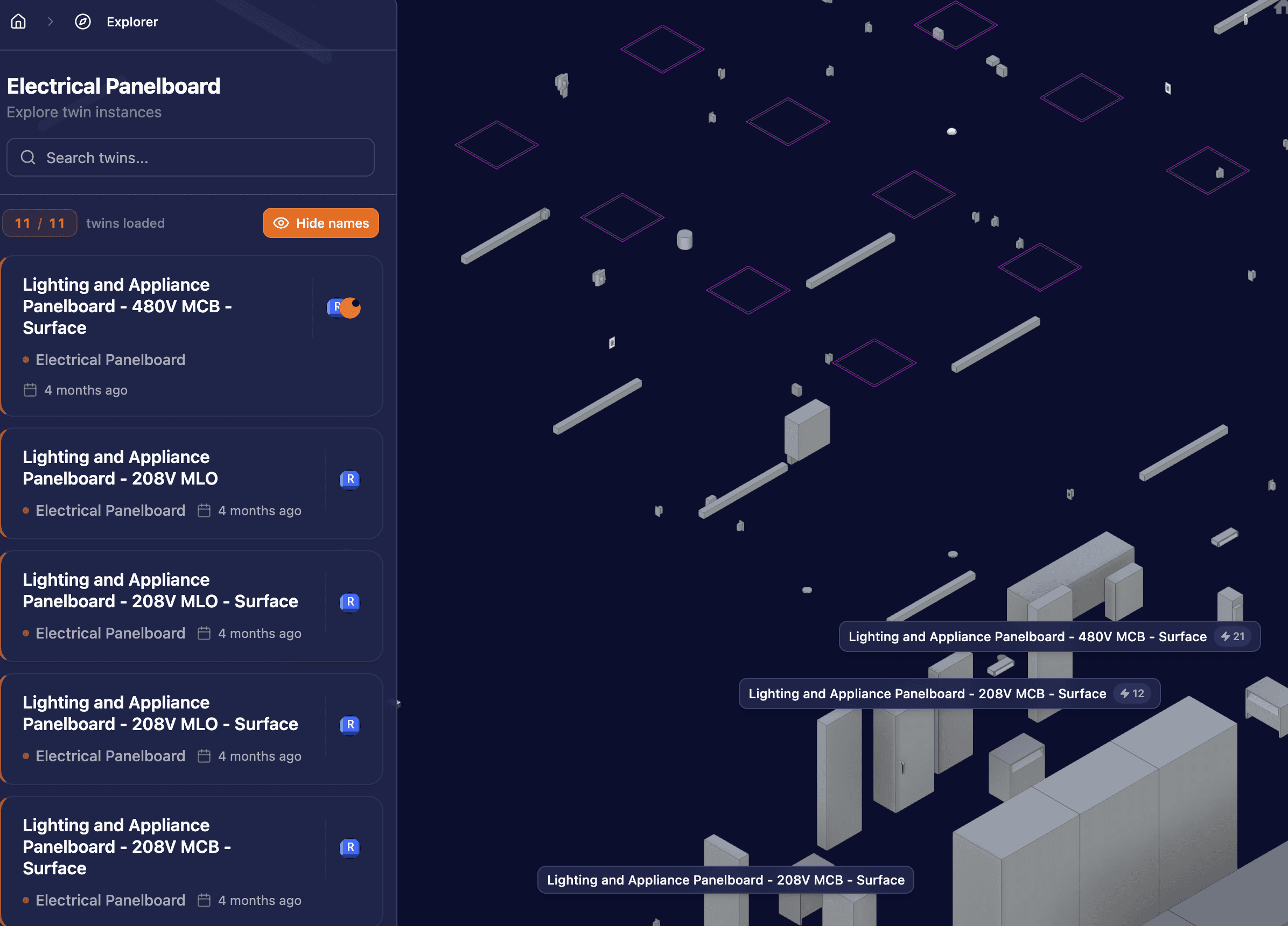This screenshot has width=1288, height=926.
Task: Click the R badge on 208V MLO card
Action: pyautogui.click(x=350, y=479)
